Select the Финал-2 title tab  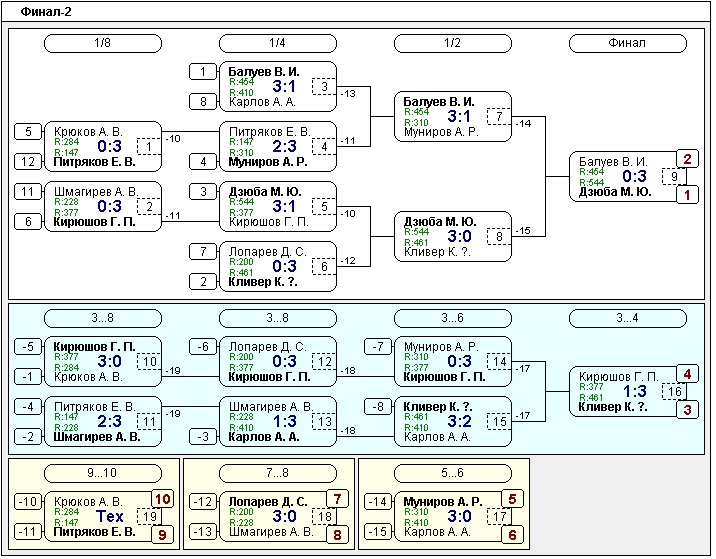coord(46,11)
